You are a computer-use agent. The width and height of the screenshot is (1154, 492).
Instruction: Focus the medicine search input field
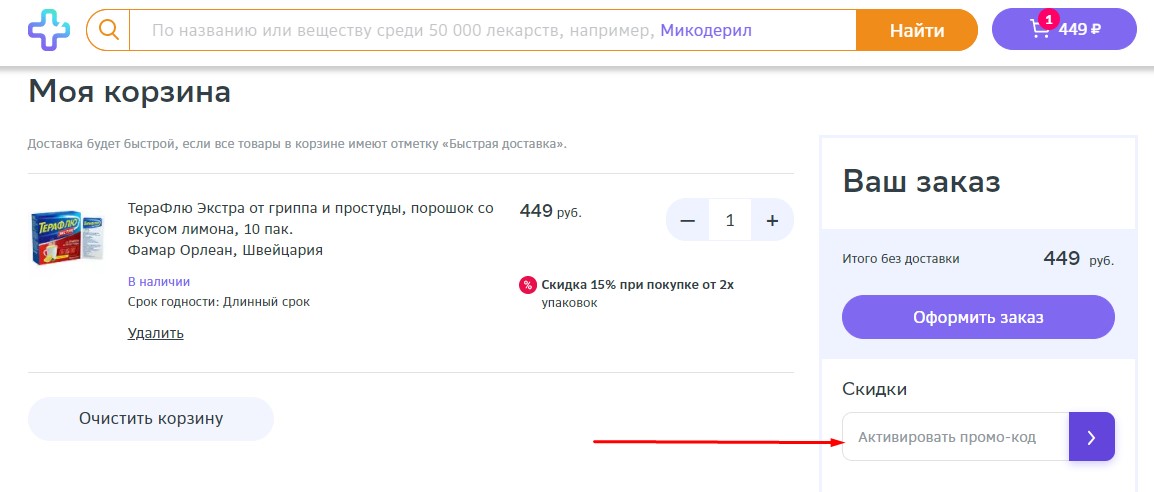click(492, 30)
